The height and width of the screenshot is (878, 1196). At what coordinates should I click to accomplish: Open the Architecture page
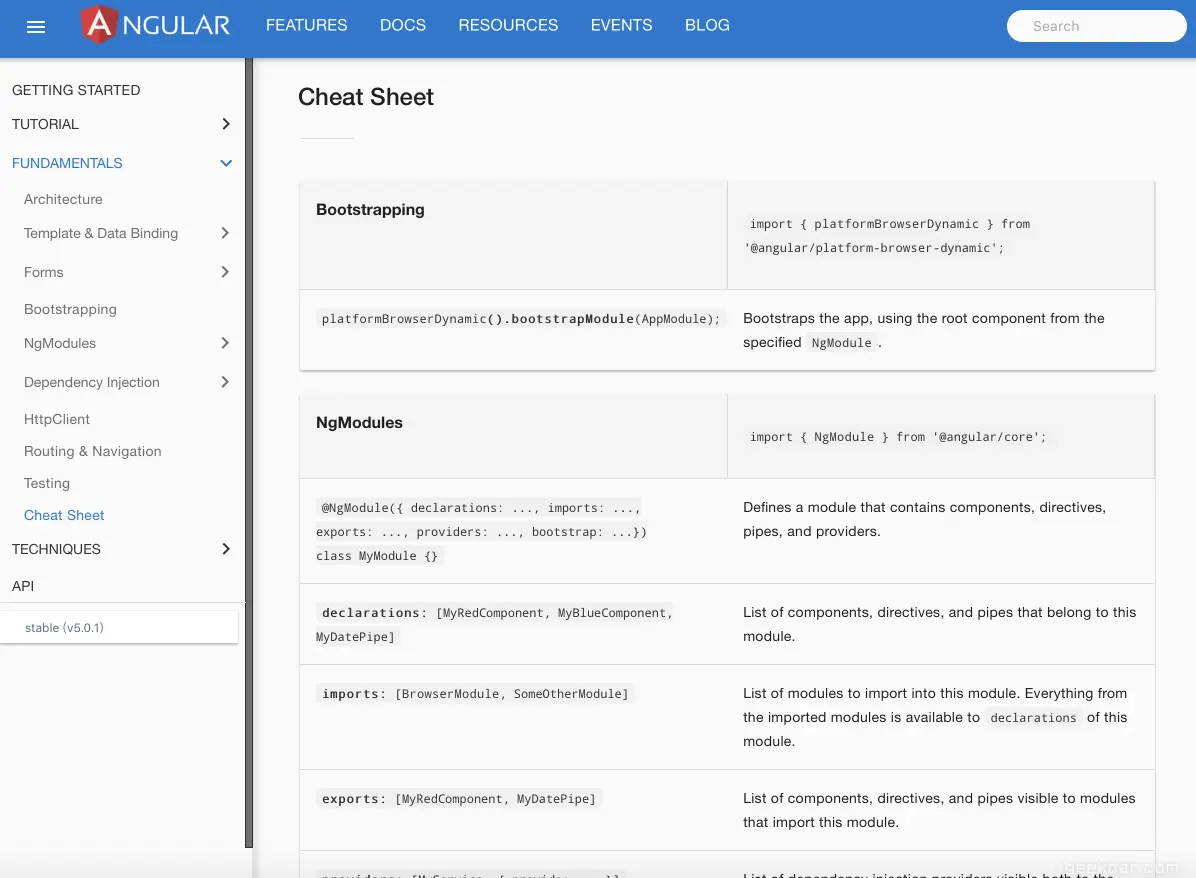click(63, 199)
